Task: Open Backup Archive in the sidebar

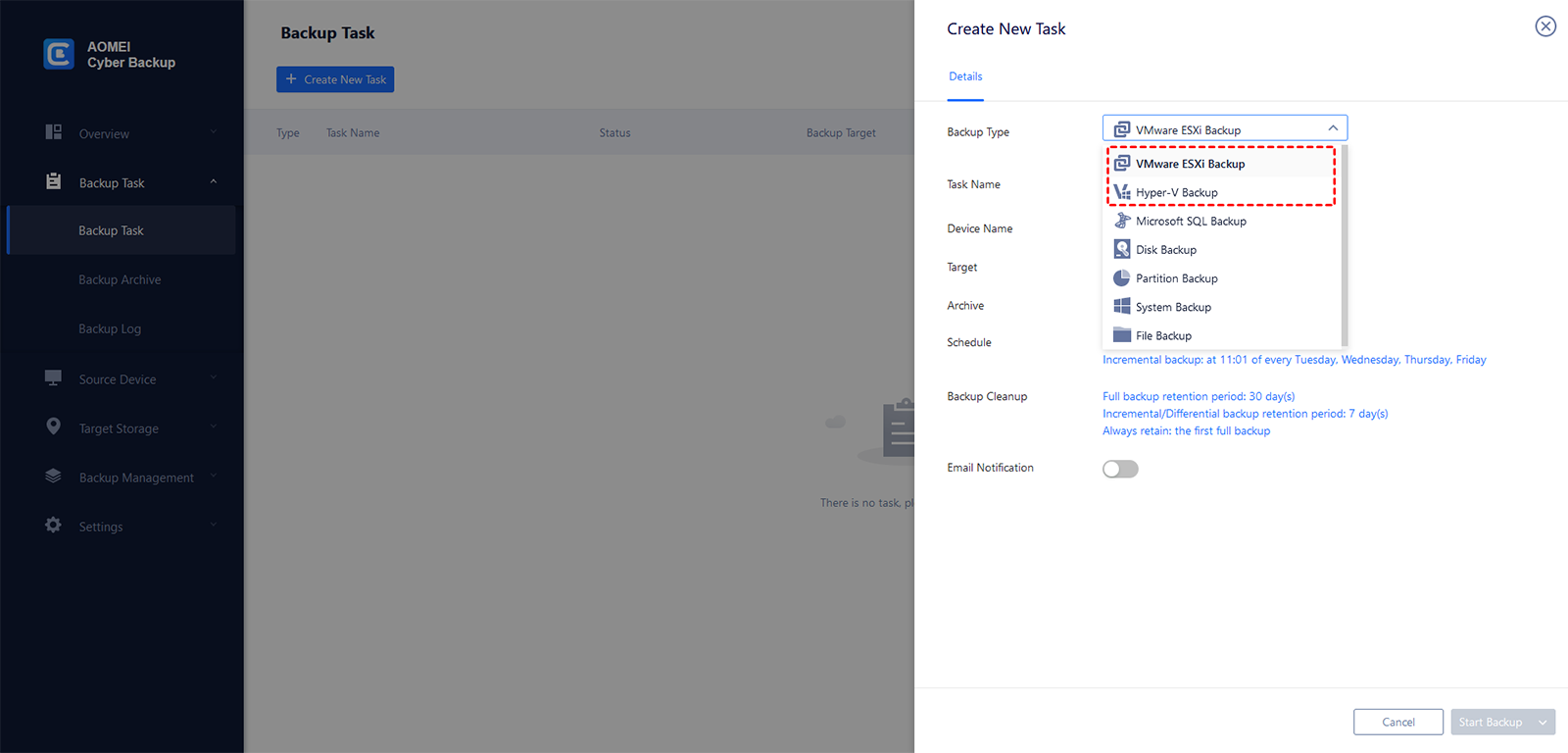Action: click(x=120, y=280)
